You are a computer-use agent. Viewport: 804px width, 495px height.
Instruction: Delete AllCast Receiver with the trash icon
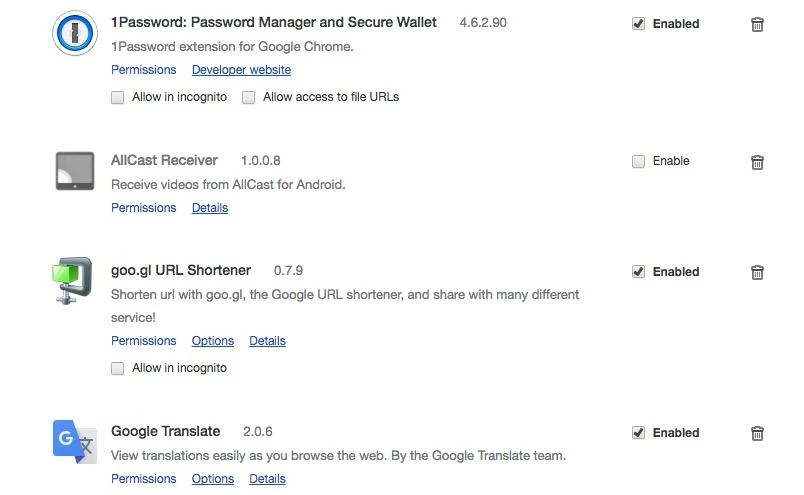(757, 161)
